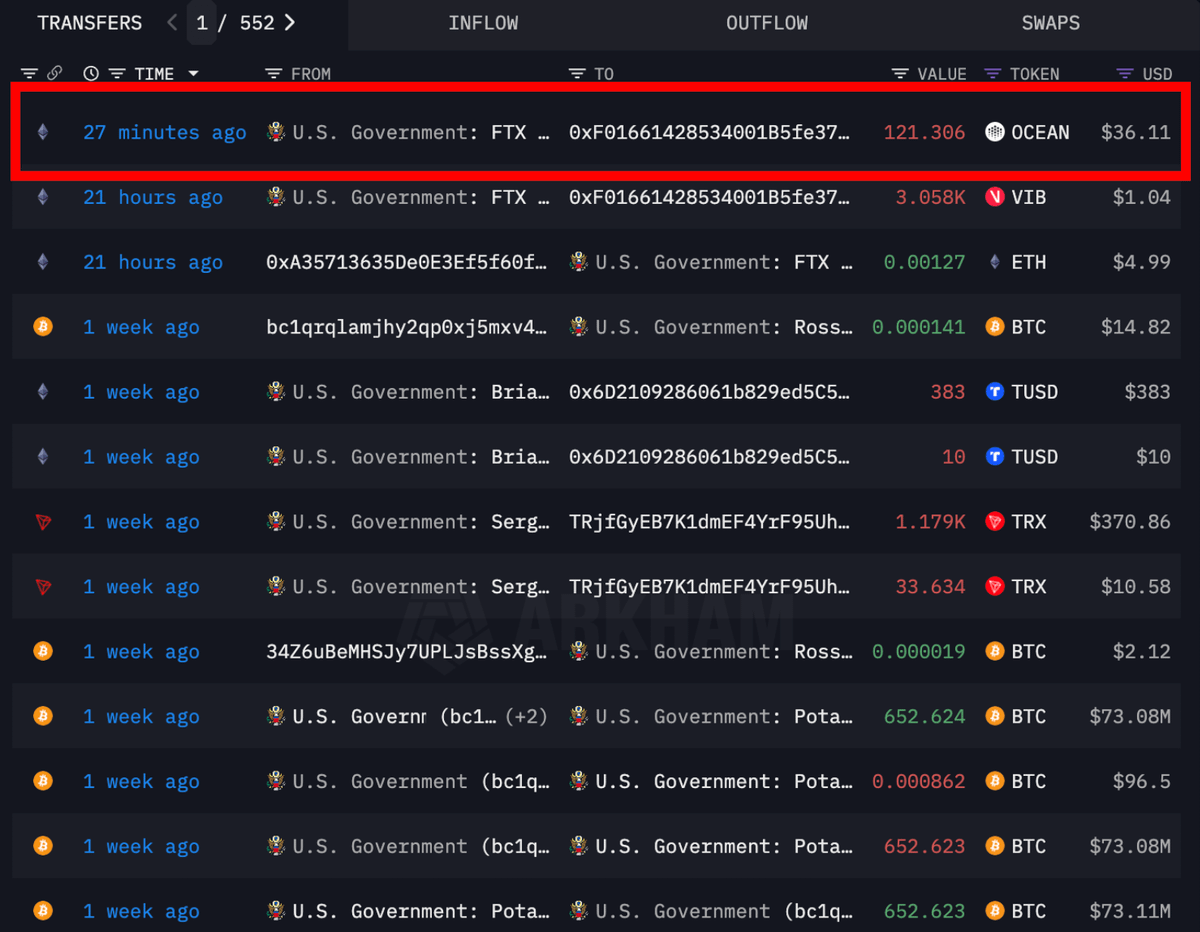1200x932 pixels.
Task: Click the OCEAN token icon
Action: (x=994, y=132)
